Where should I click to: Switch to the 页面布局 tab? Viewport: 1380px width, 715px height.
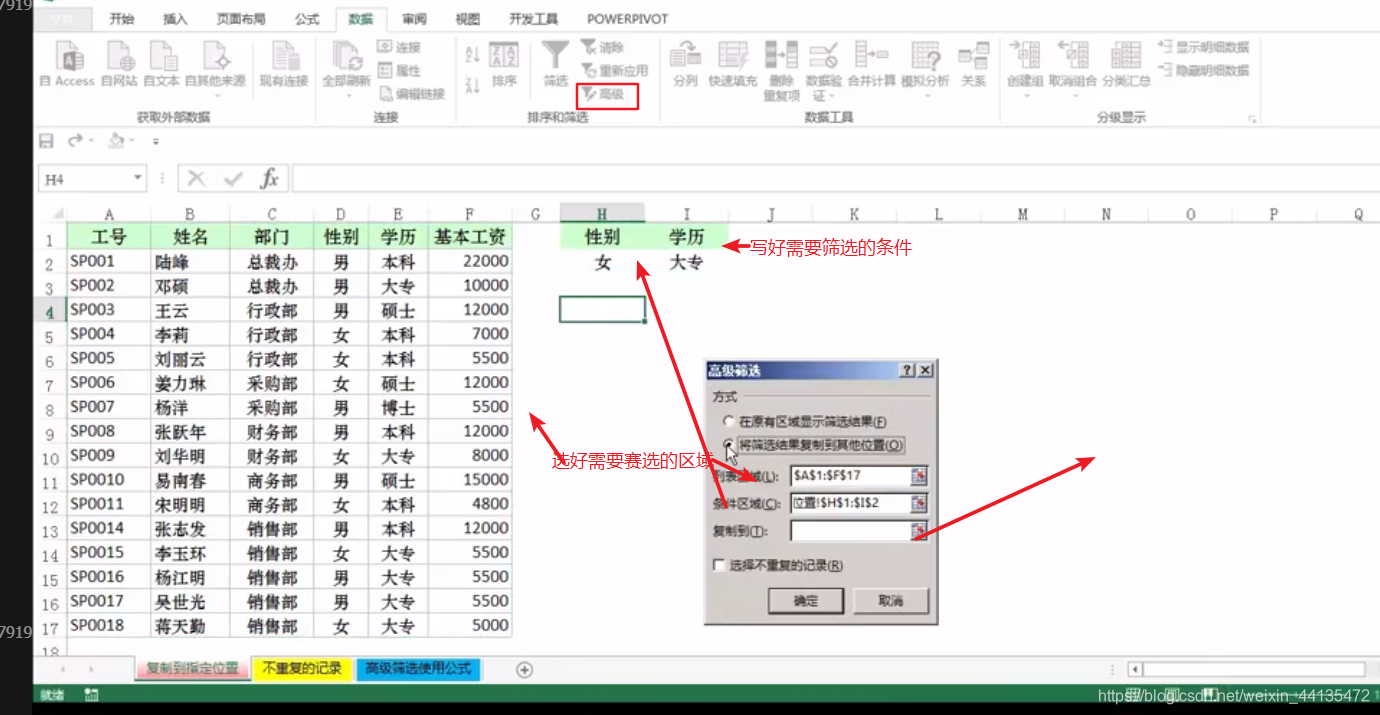(x=241, y=19)
